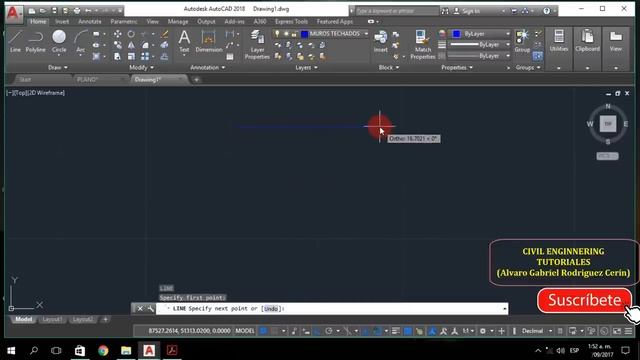640x360 pixels.
Task: Expand the Modify panel
Action: click(142, 68)
